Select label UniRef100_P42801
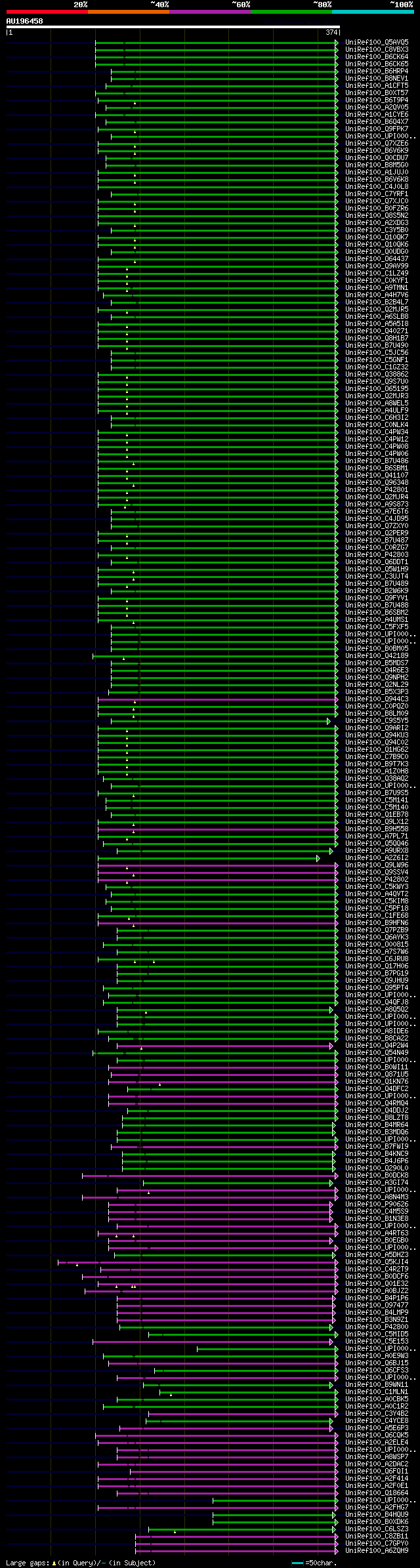This screenshot has width=420, height=1568. click(x=377, y=489)
